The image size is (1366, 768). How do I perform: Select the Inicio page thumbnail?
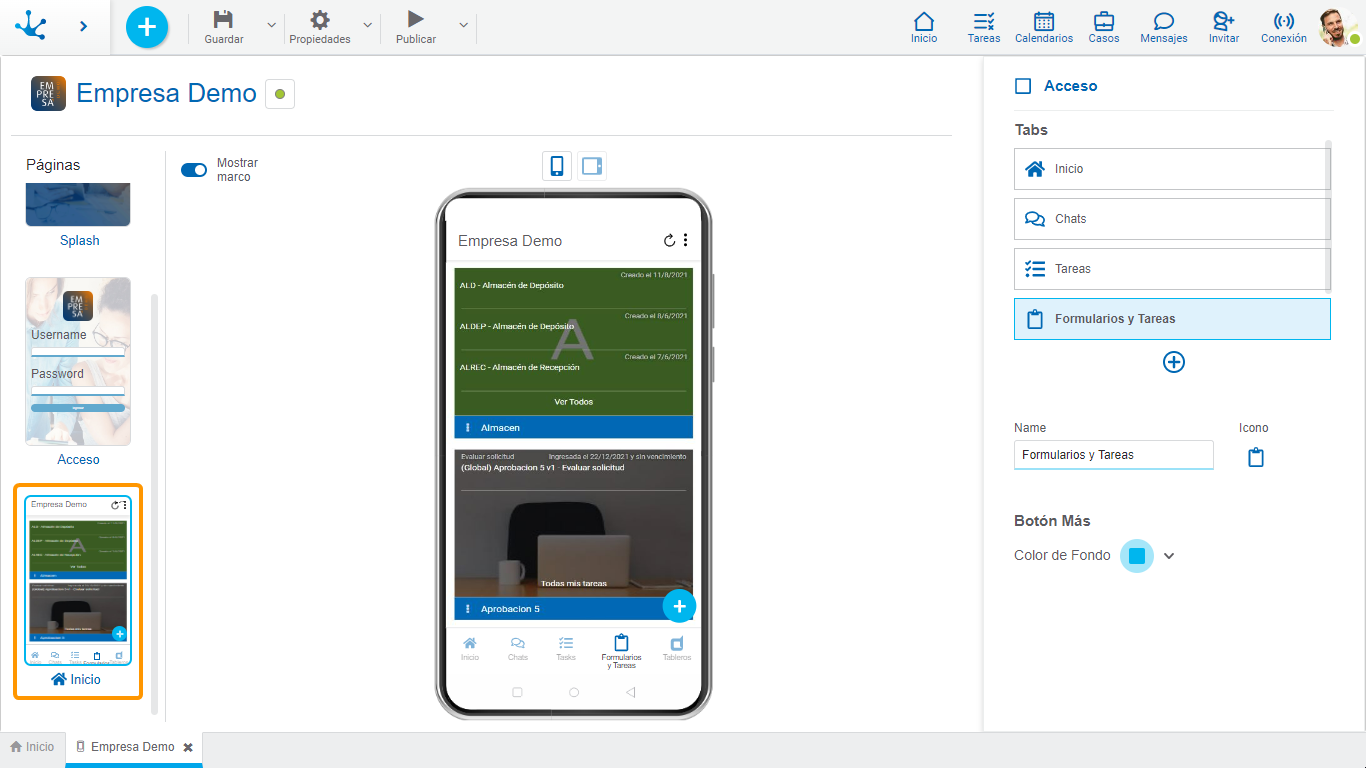[x=78, y=580]
